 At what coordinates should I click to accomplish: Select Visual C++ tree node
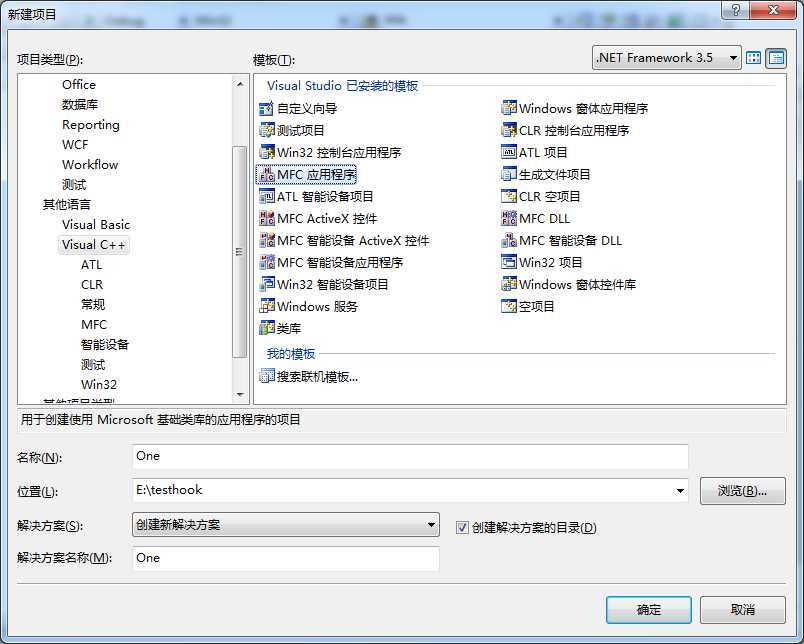coord(93,245)
